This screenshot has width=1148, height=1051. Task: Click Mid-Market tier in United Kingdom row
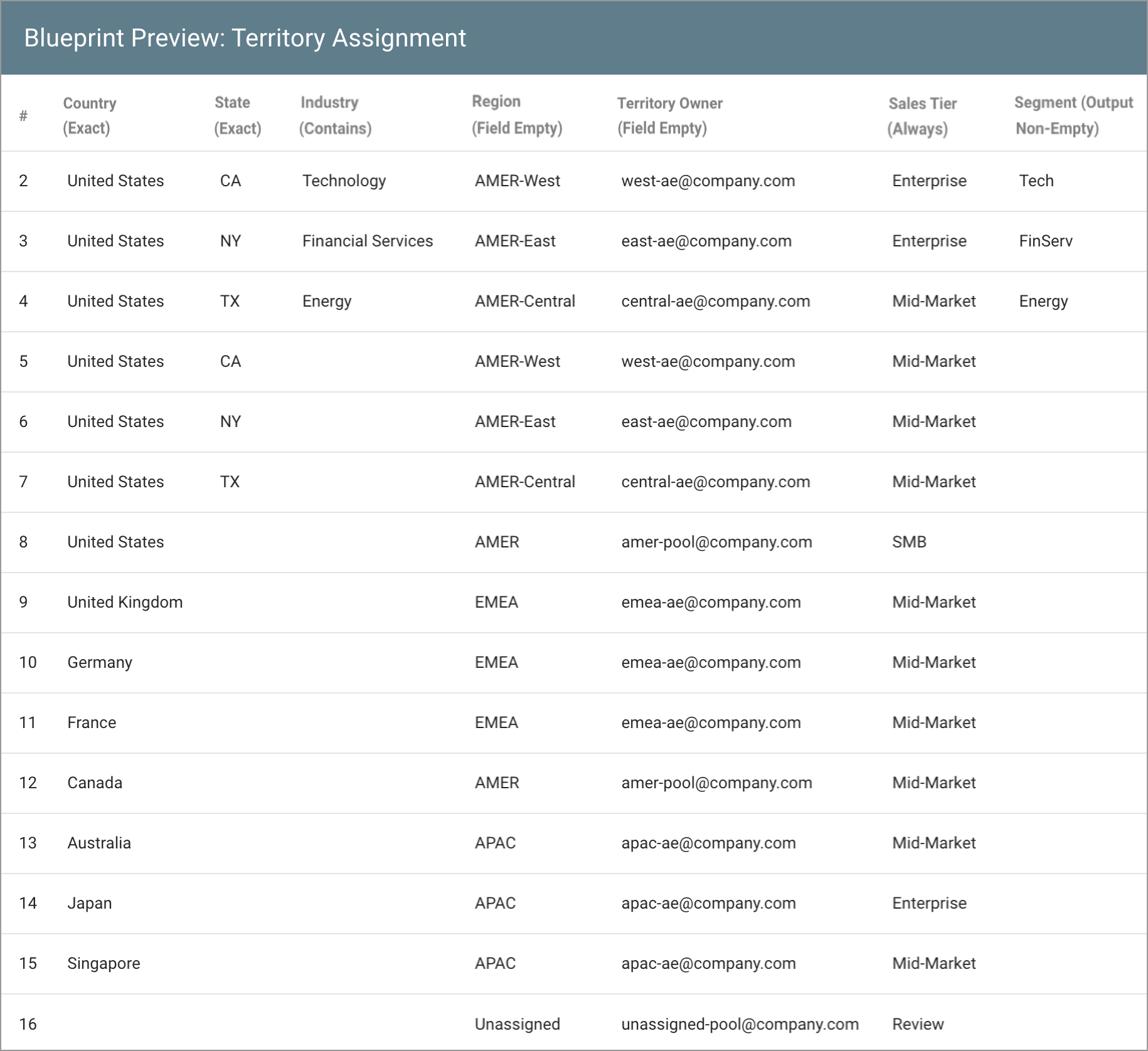click(934, 602)
